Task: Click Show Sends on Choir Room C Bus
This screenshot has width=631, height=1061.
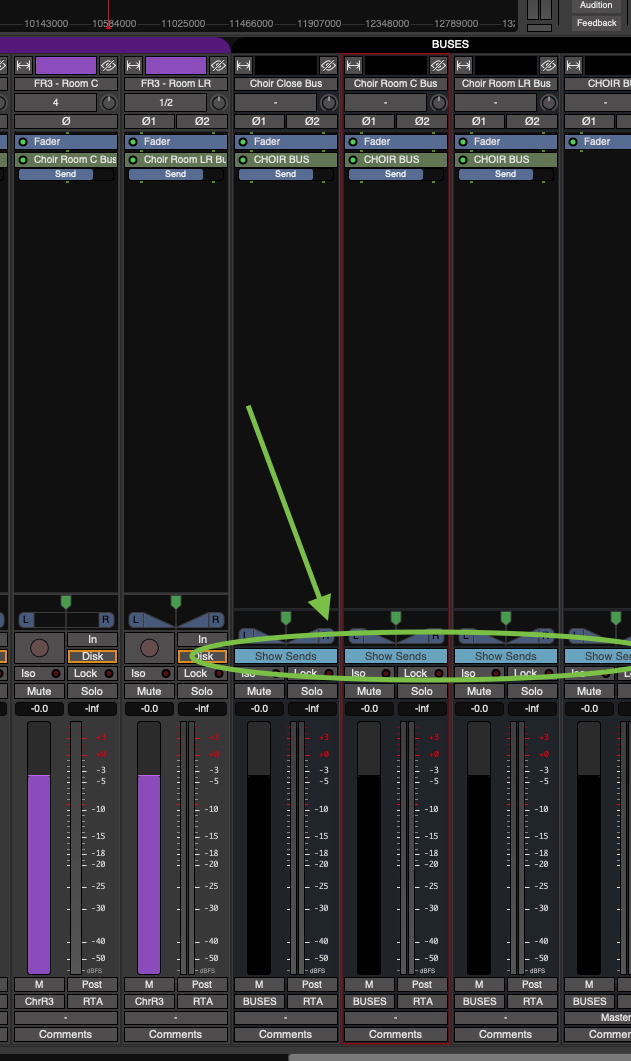Action: click(x=395, y=656)
